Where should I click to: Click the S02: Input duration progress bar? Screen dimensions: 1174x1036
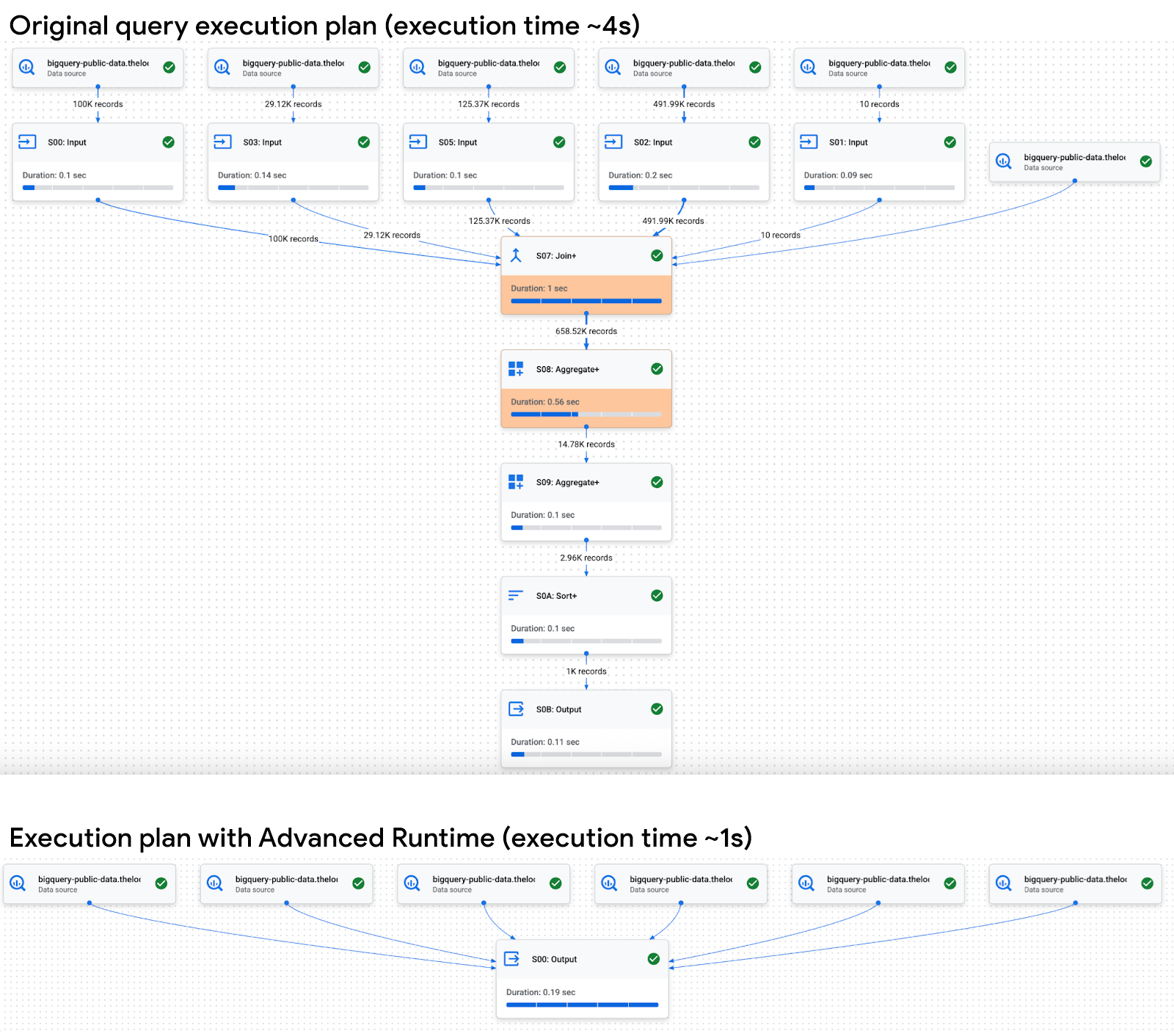[x=684, y=188]
